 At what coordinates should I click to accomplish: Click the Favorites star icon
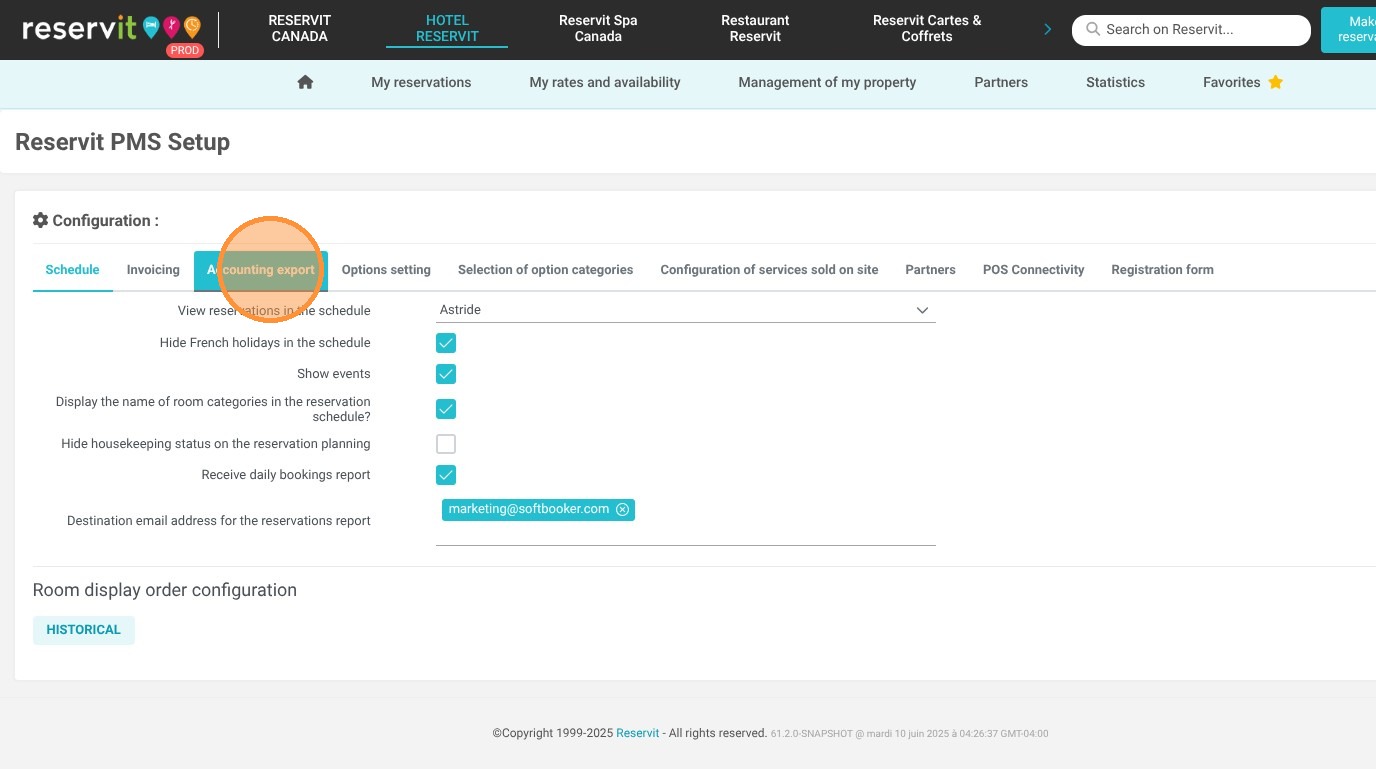click(1275, 82)
